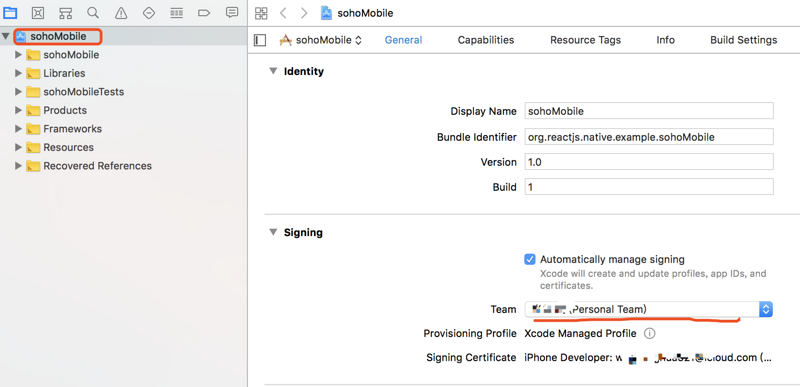The image size is (800, 387).
Task: Collapse the root sohoMobile project tree
Action: click(6, 36)
